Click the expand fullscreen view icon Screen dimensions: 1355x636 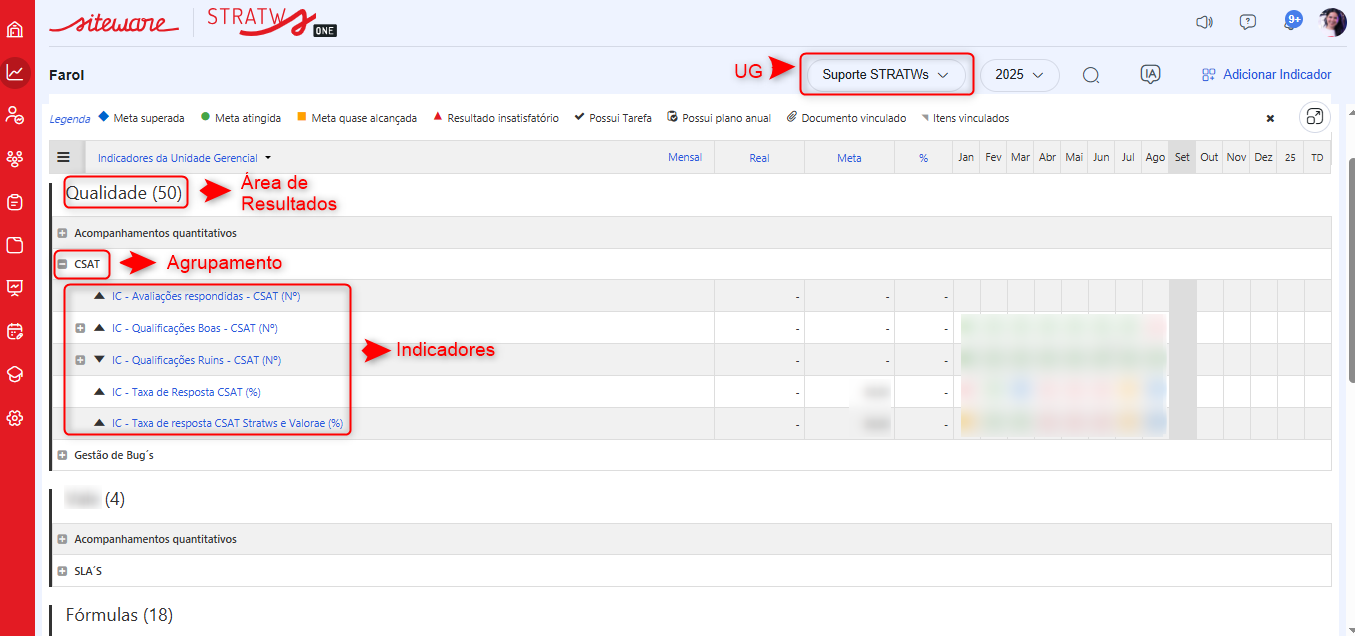pyautogui.click(x=1314, y=118)
